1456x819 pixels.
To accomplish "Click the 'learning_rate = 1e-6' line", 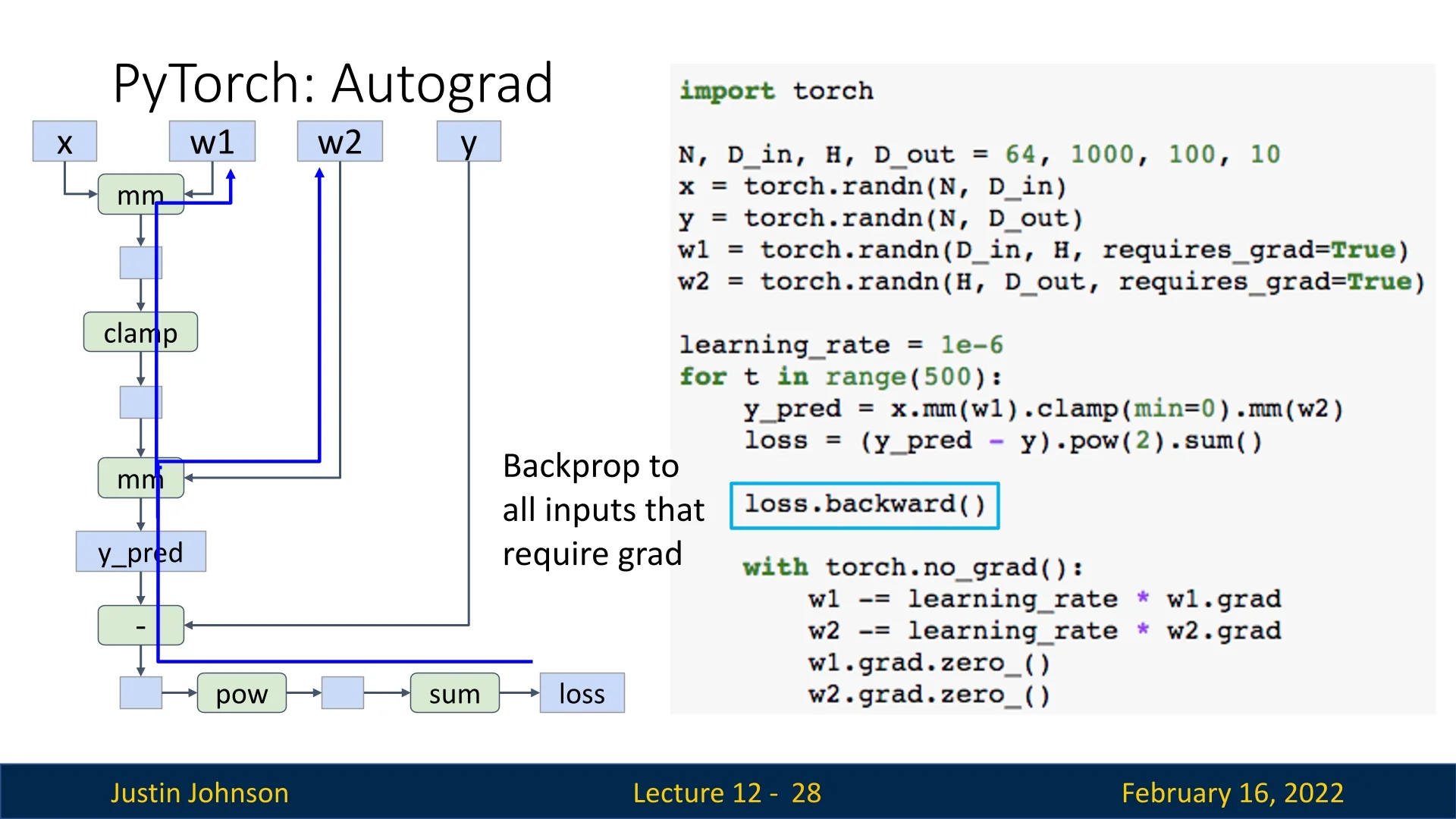I will click(x=840, y=345).
